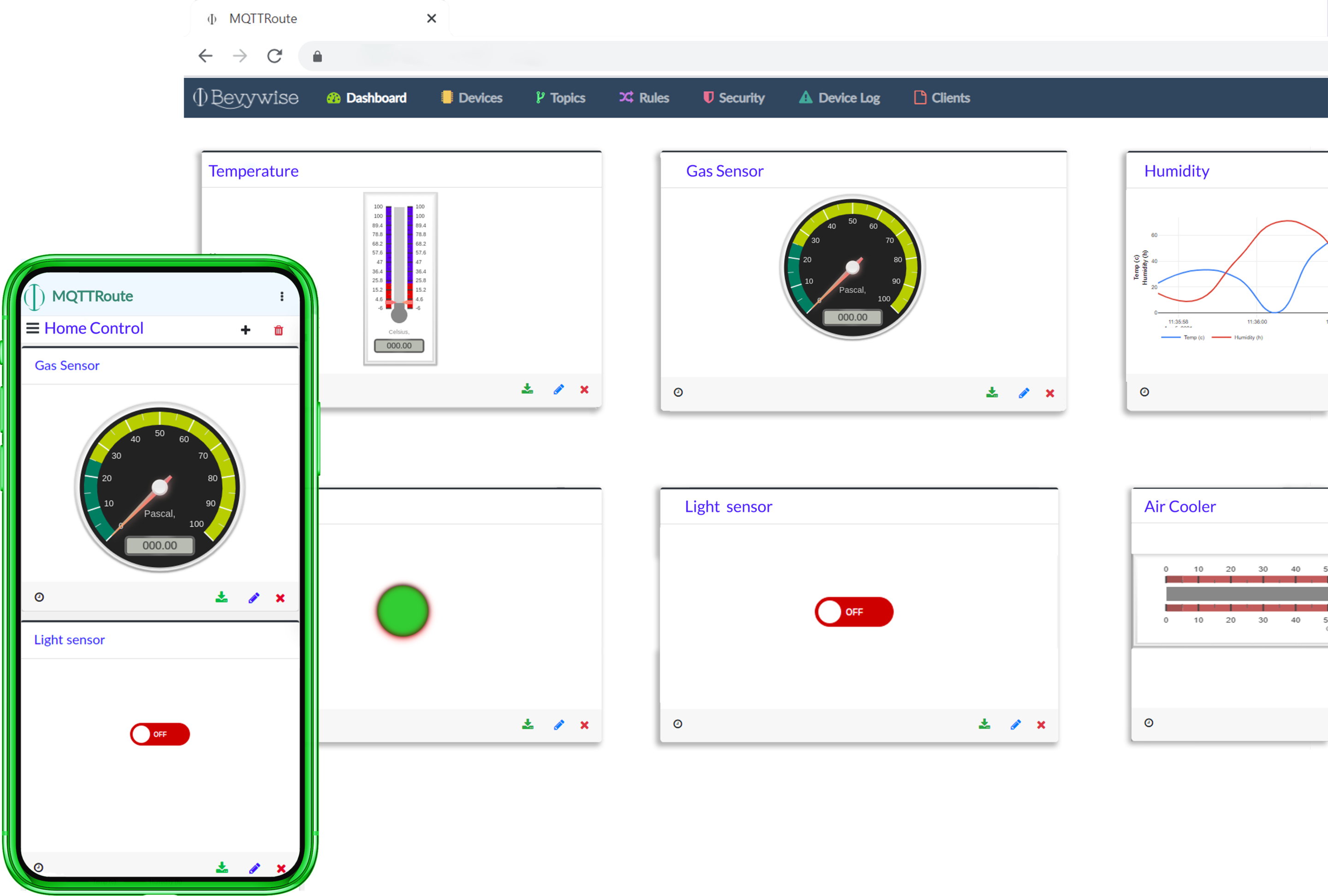Image resolution: width=1328 pixels, height=896 pixels.
Task: Toggle the Light sensor OFF switch on the dashboard
Action: [854, 611]
